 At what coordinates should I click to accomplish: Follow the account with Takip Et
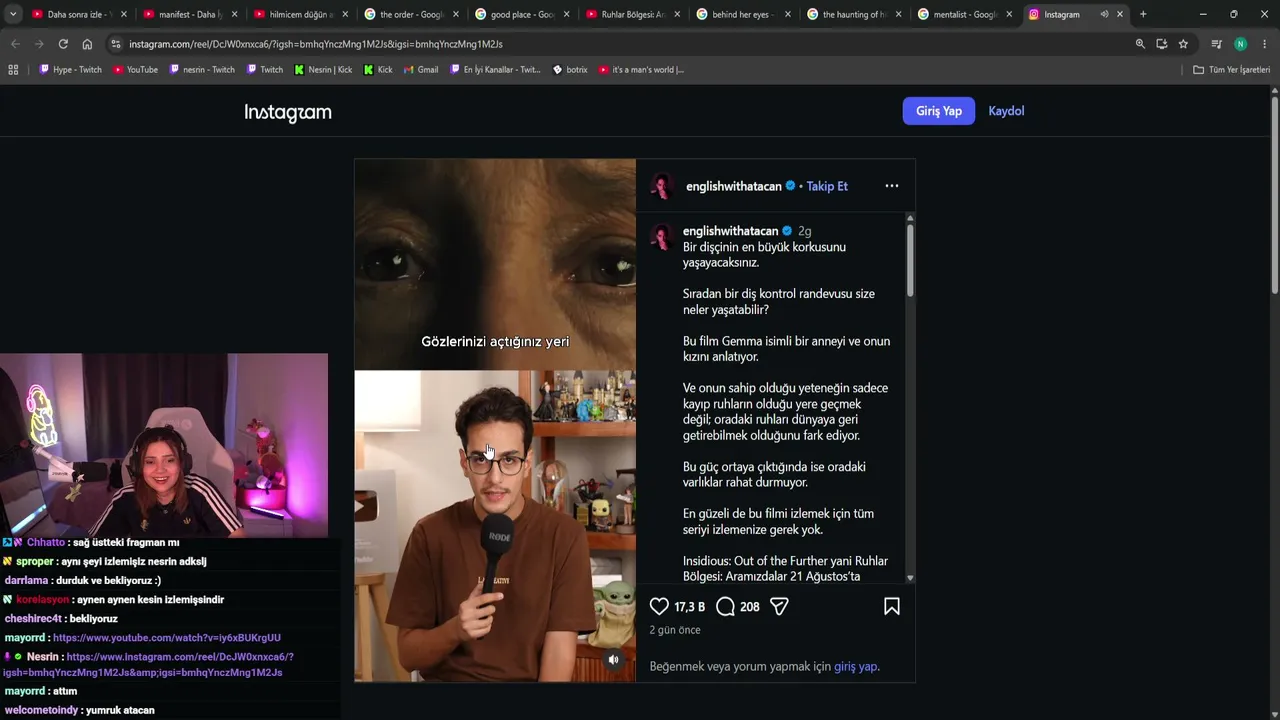click(x=827, y=186)
